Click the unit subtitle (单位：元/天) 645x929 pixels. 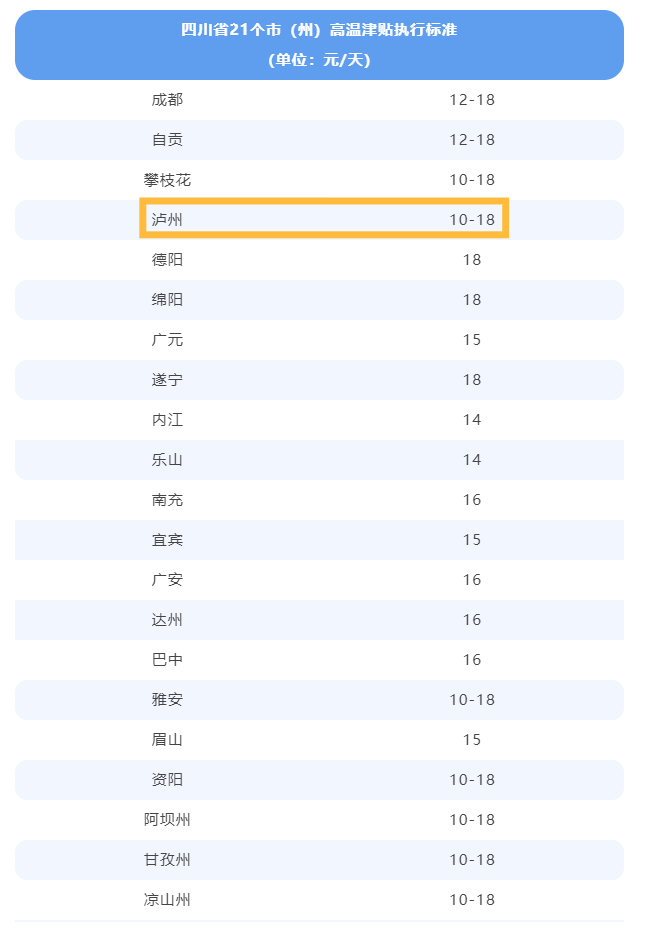319,60
